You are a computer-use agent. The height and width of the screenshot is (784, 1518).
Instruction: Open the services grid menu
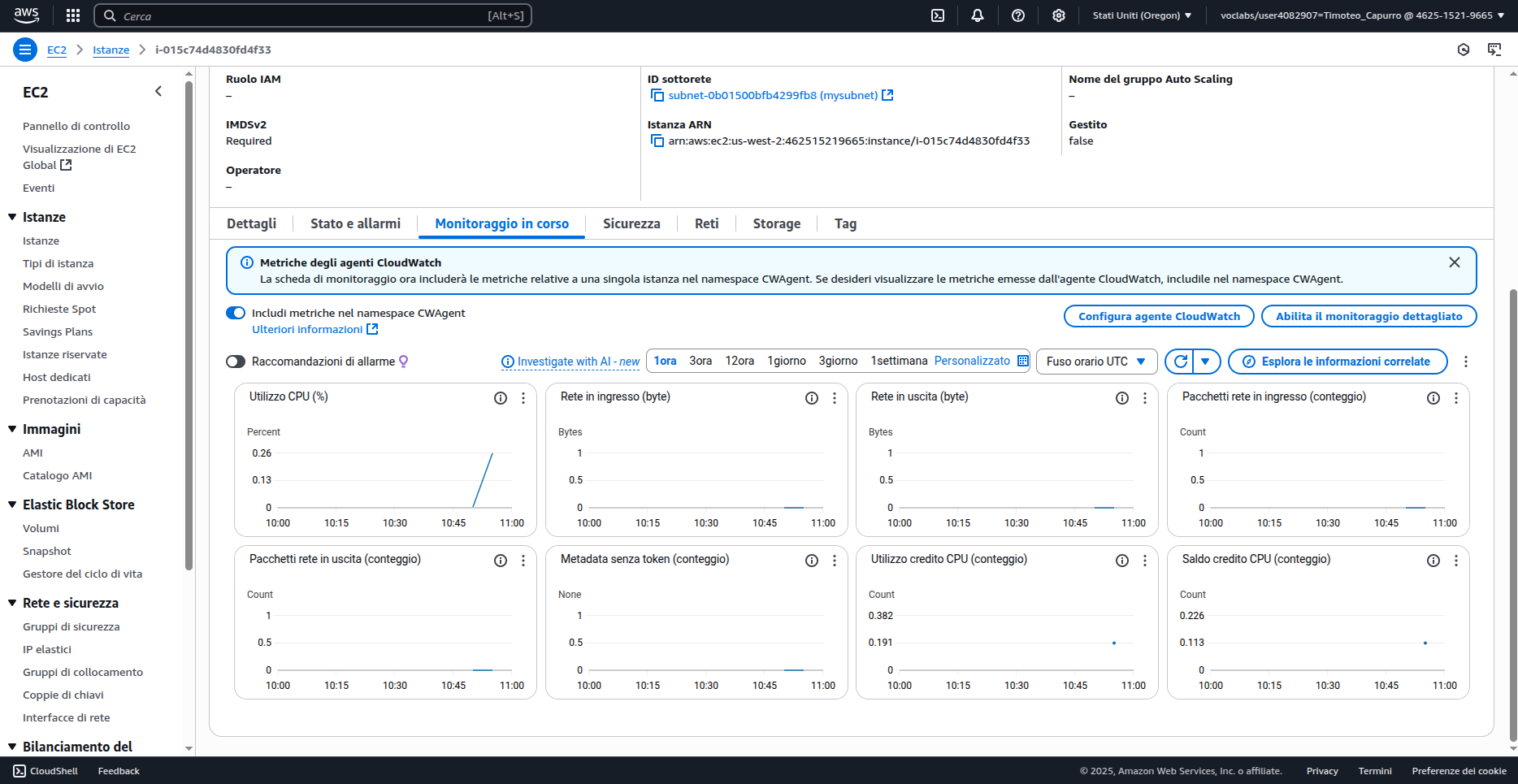point(73,15)
